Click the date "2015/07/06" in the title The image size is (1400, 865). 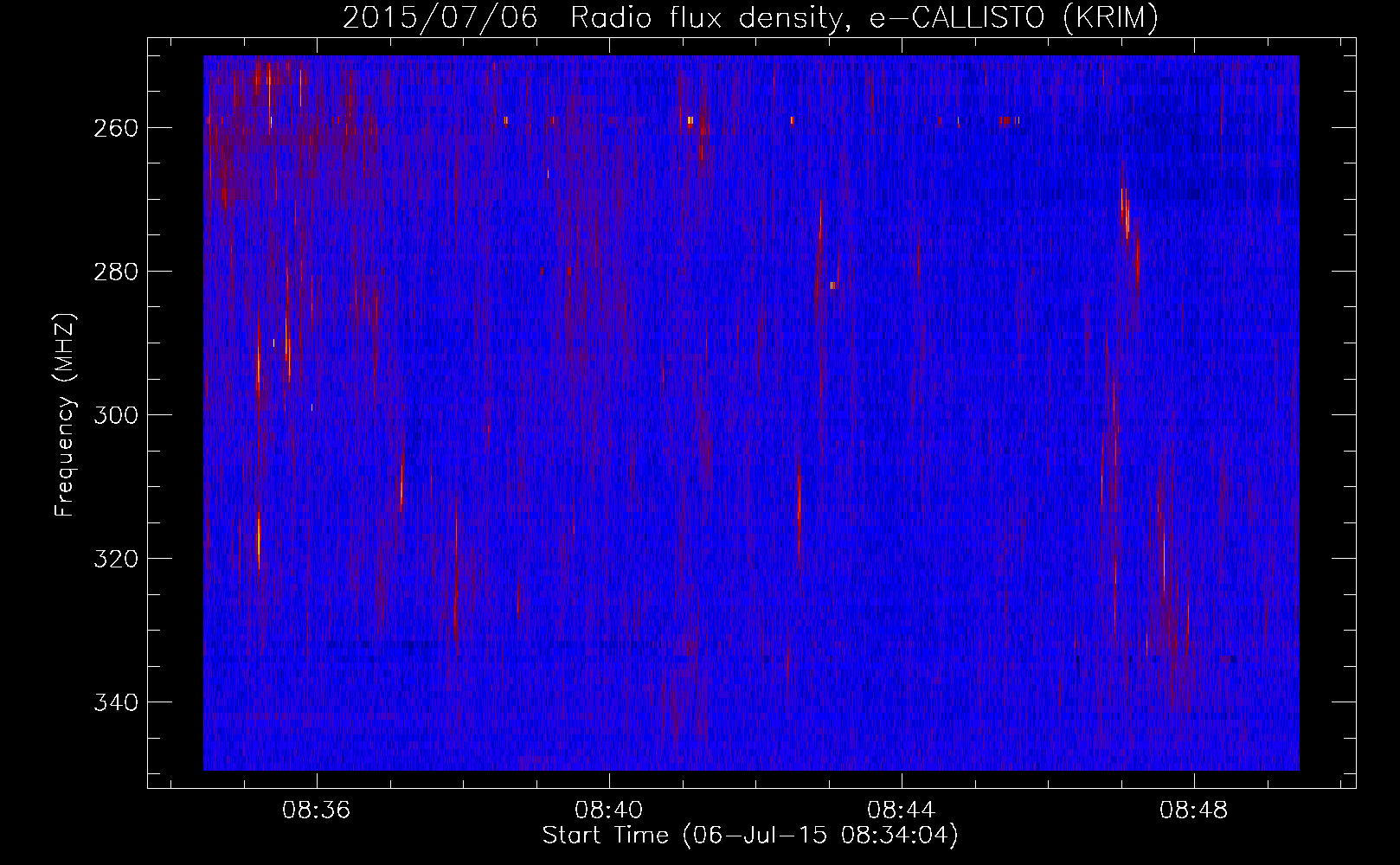tap(440, 18)
